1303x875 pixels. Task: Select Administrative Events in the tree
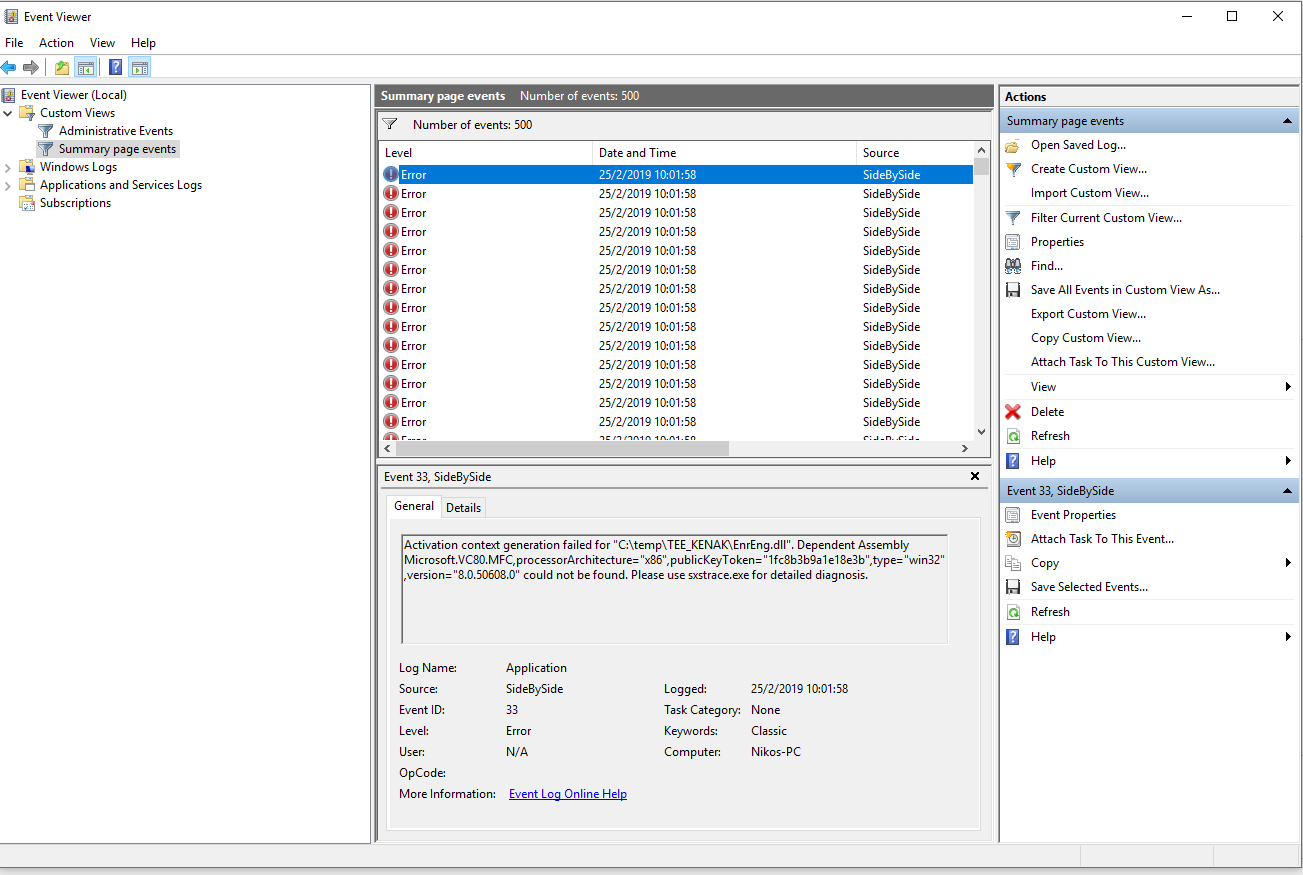click(x=115, y=130)
